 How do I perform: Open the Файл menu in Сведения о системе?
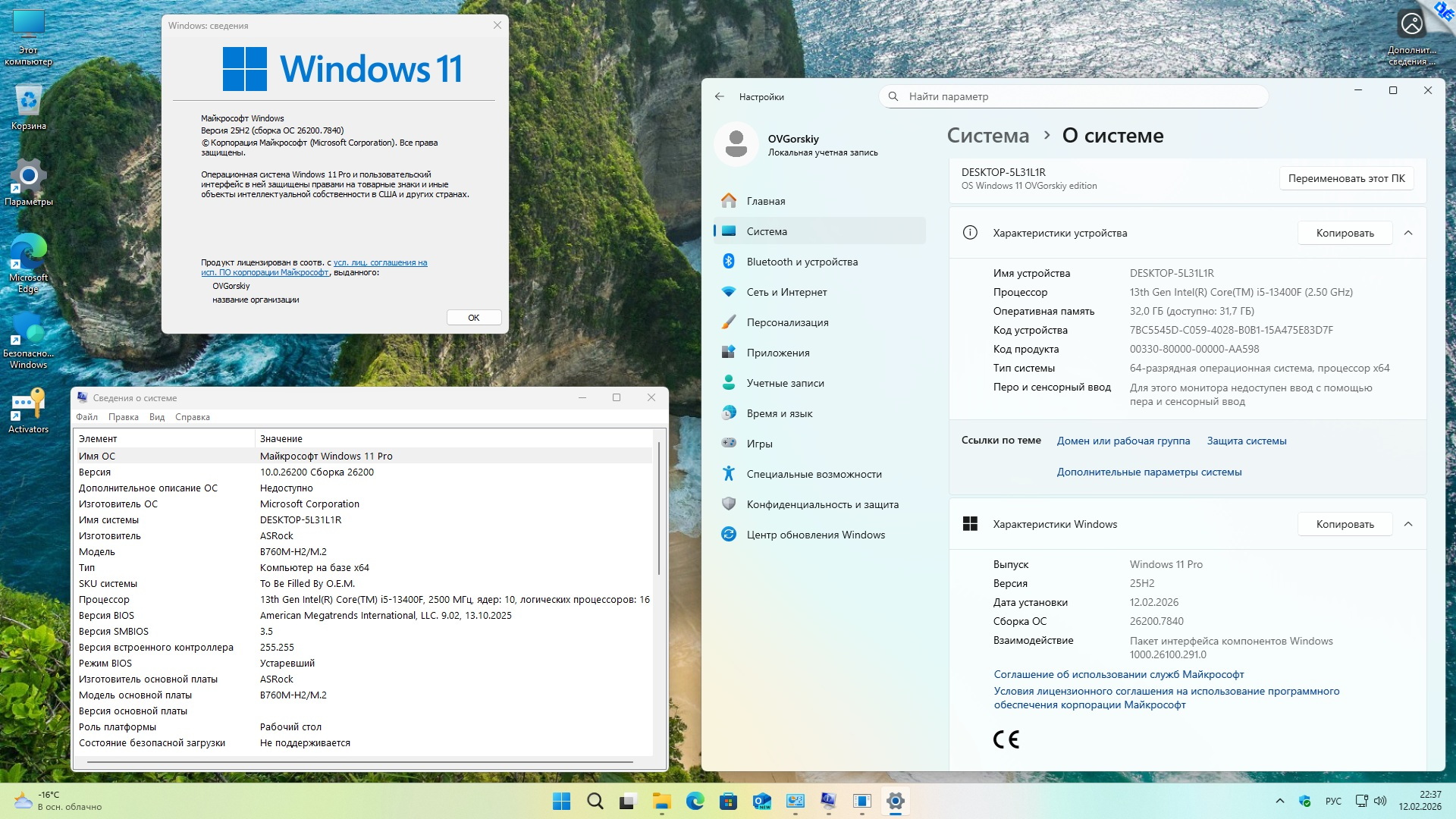[x=86, y=417]
